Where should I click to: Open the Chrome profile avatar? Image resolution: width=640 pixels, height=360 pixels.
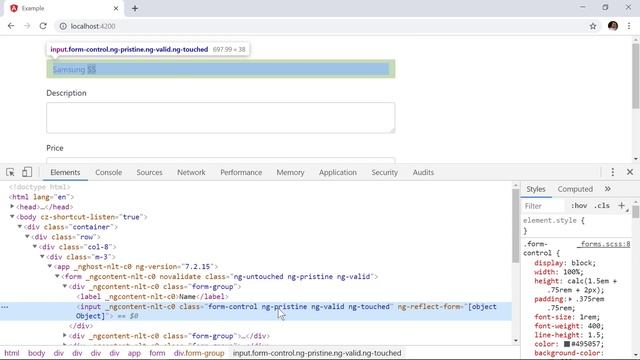[613, 26]
